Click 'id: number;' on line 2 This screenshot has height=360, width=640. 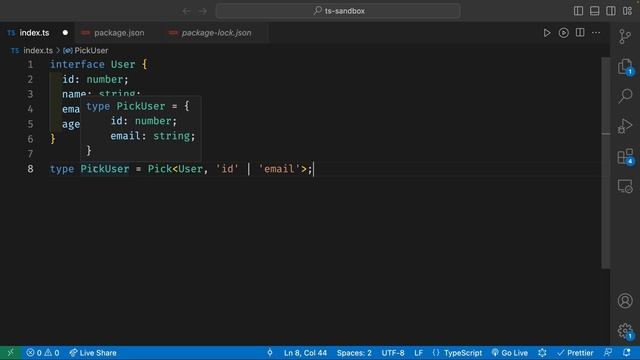[x=95, y=79]
